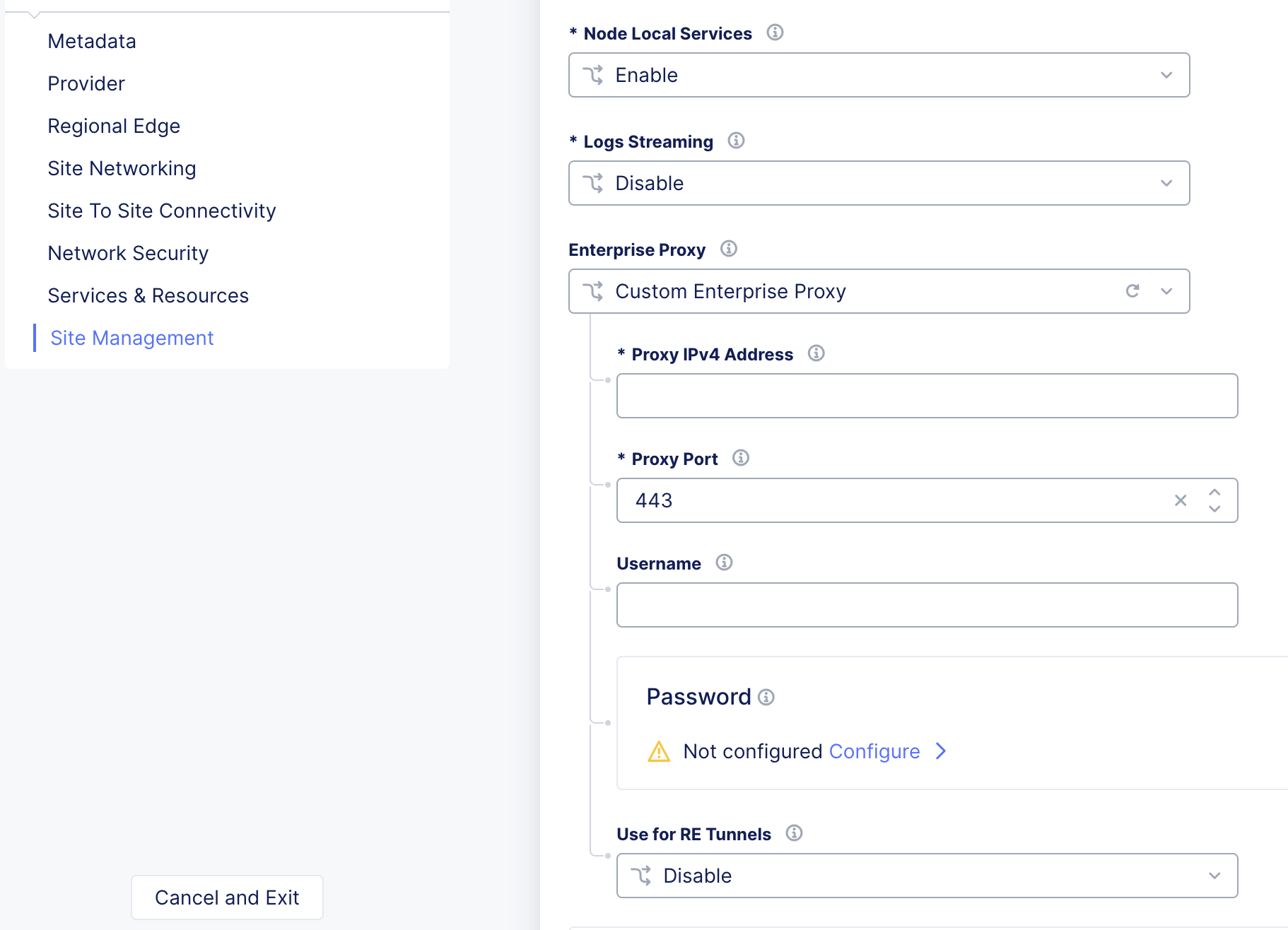Click info icon next to Proxy Port
The image size is (1288, 930).
pyautogui.click(x=740, y=458)
